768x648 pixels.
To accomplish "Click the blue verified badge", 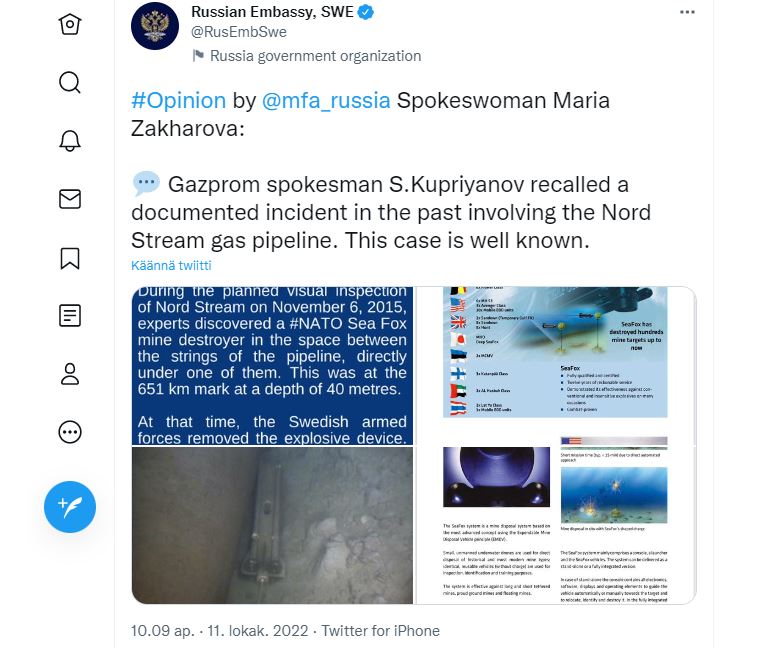I will (365, 12).
